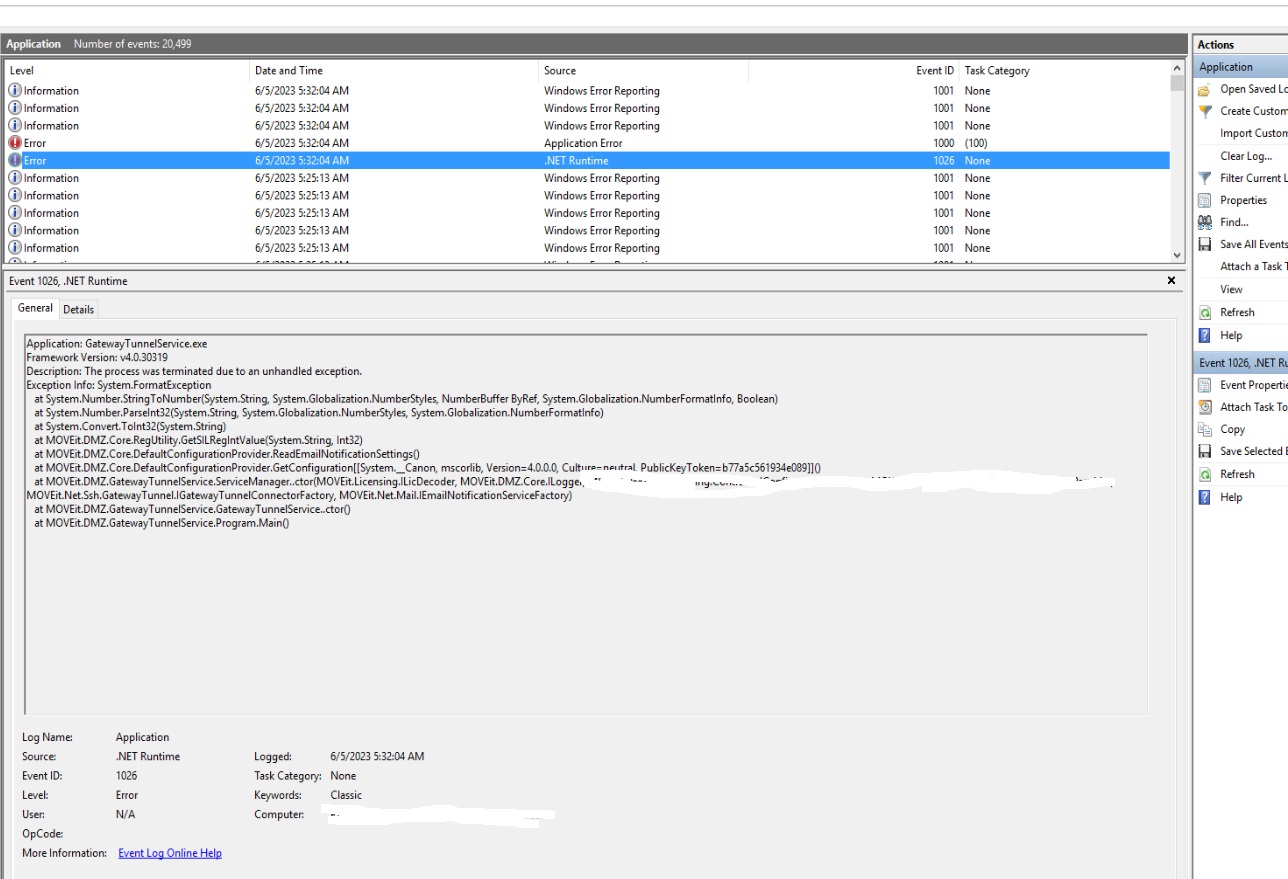
Task: Collapse the Event 1026 section header in Actions
Action: 1241,363
